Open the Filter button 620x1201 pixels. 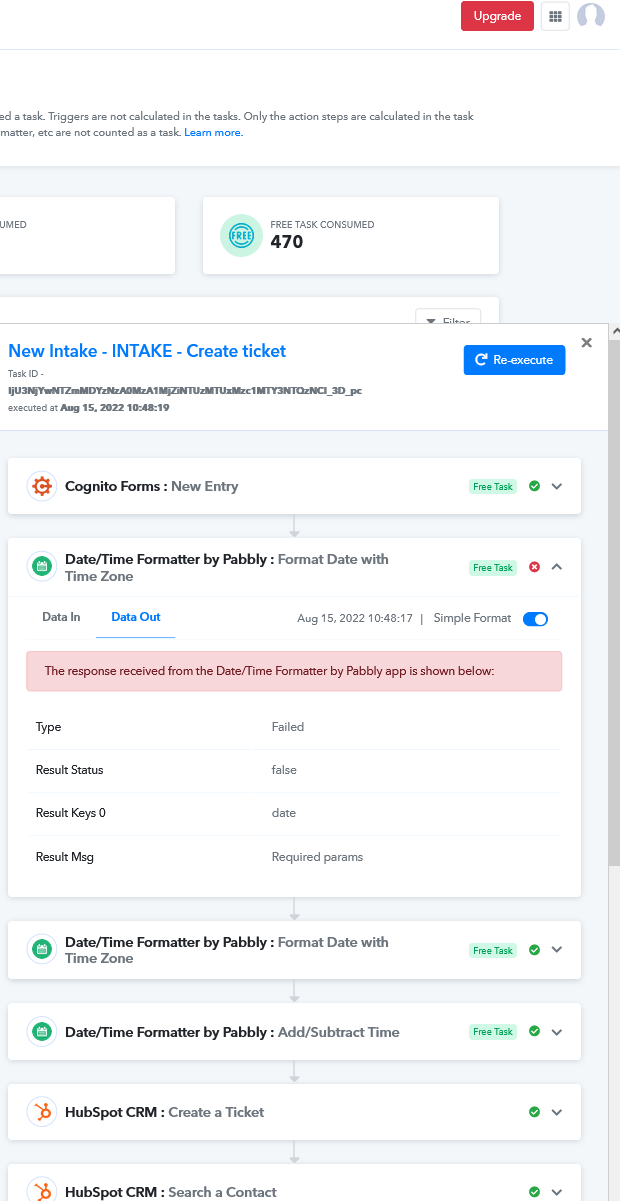coord(448,321)
